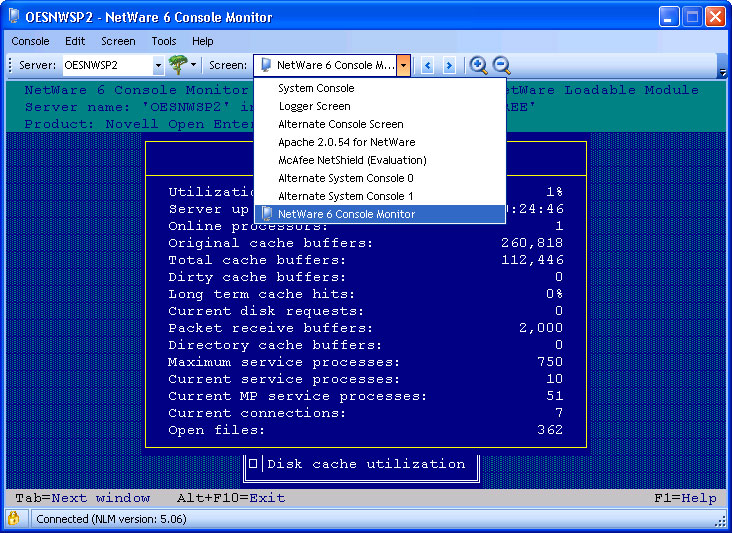Screen dimensions: 732x533
Task: Zoom out with the magnifier minus icon
Action: (x=501, y=65)
